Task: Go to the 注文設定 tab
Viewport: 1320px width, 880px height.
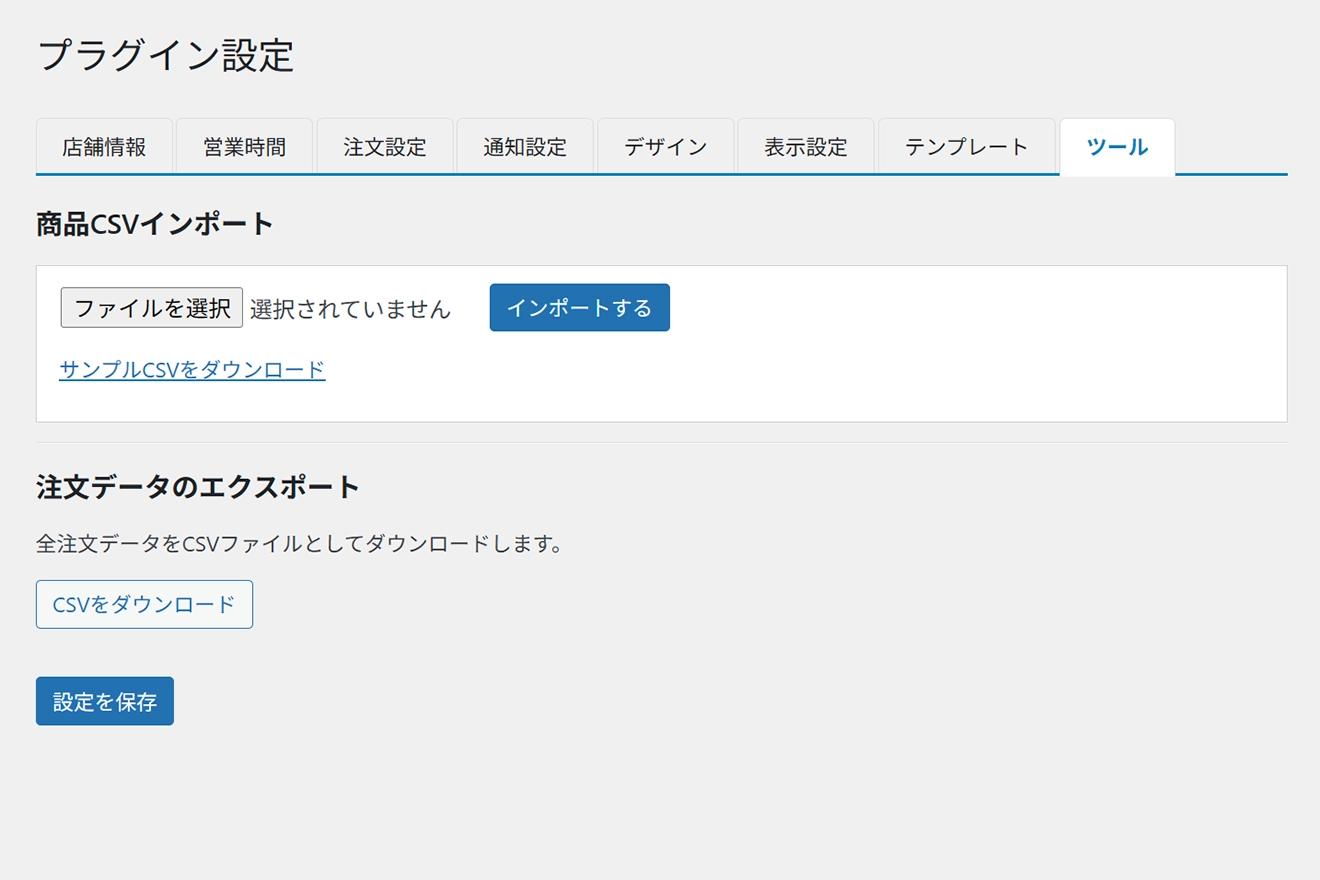Action: [x=385, y=147]
